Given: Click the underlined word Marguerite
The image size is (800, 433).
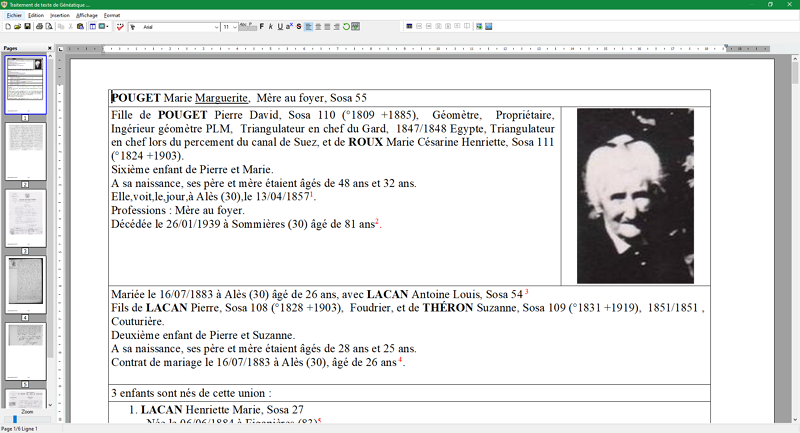Looking at the screenshot, I should 221,98.
